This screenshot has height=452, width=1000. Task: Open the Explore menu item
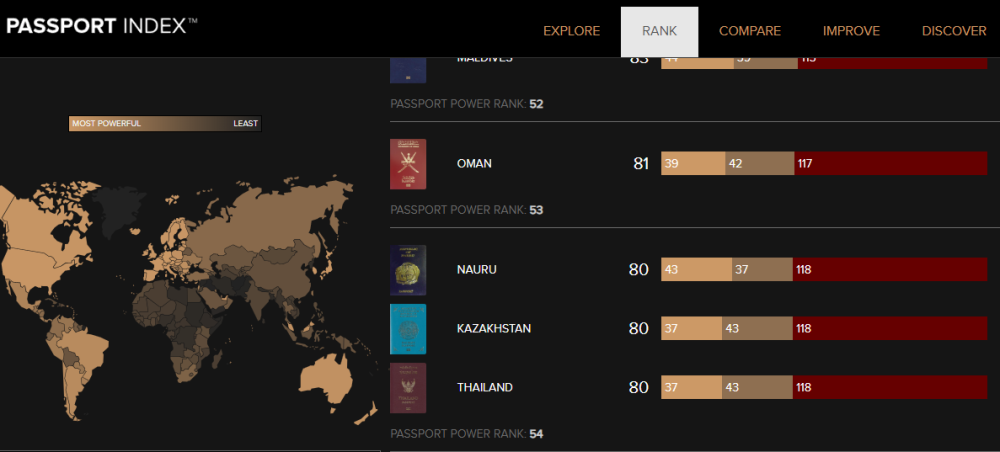[x=571, y=31]
